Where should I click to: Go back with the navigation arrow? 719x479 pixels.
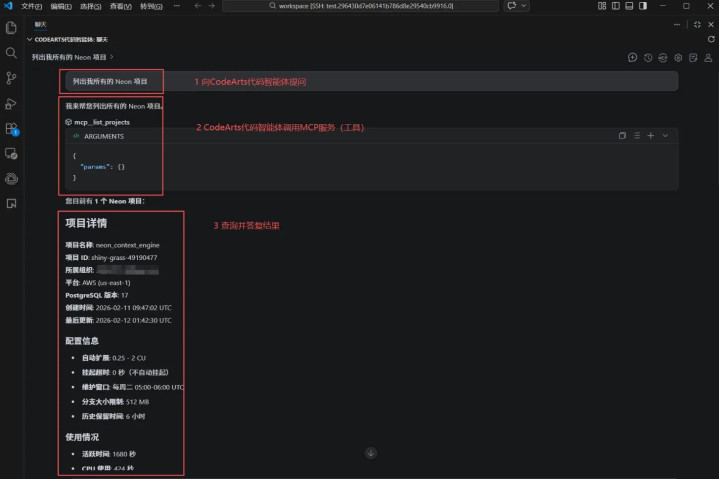click(198, 6)
